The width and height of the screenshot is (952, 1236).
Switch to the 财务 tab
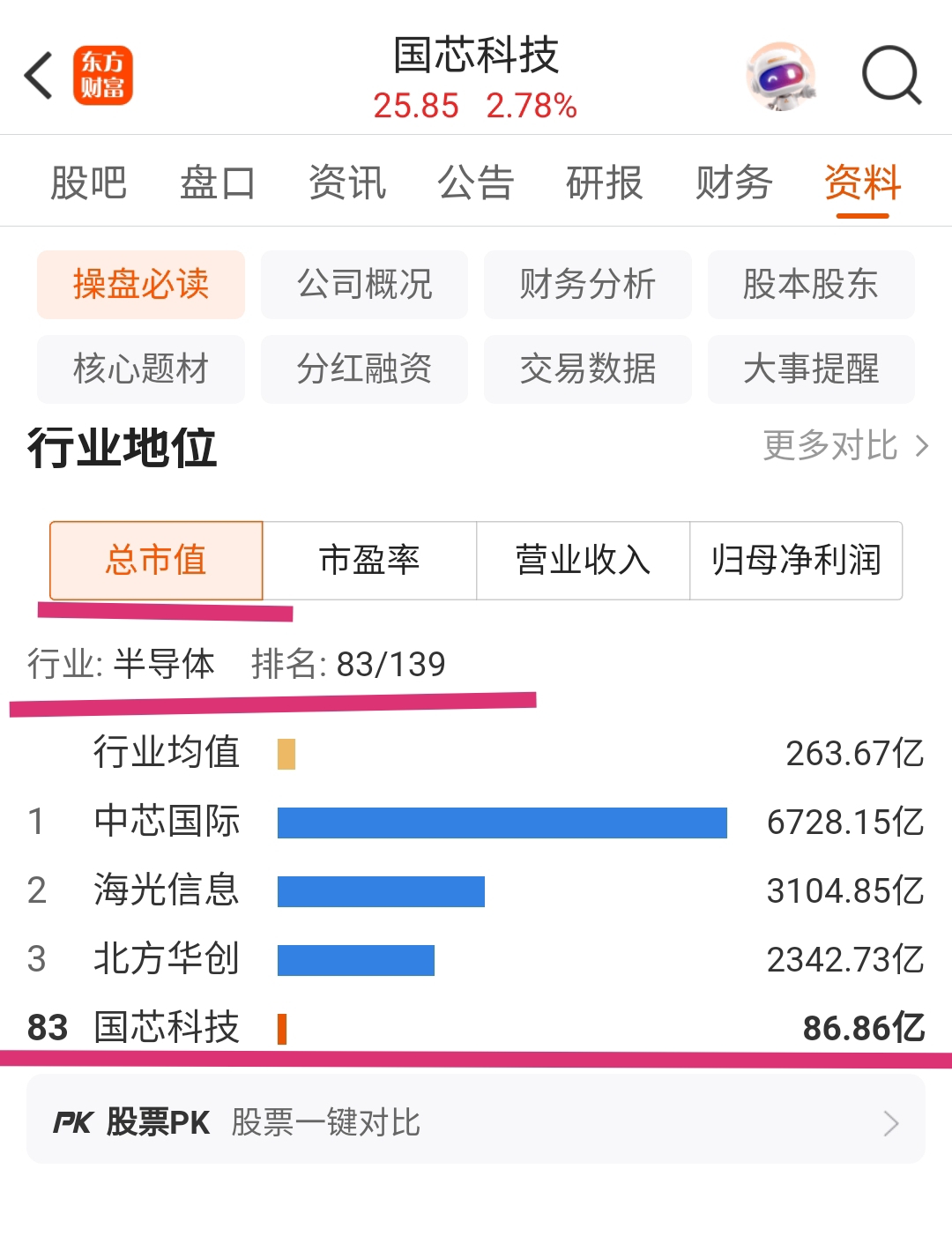click(733, 182)
